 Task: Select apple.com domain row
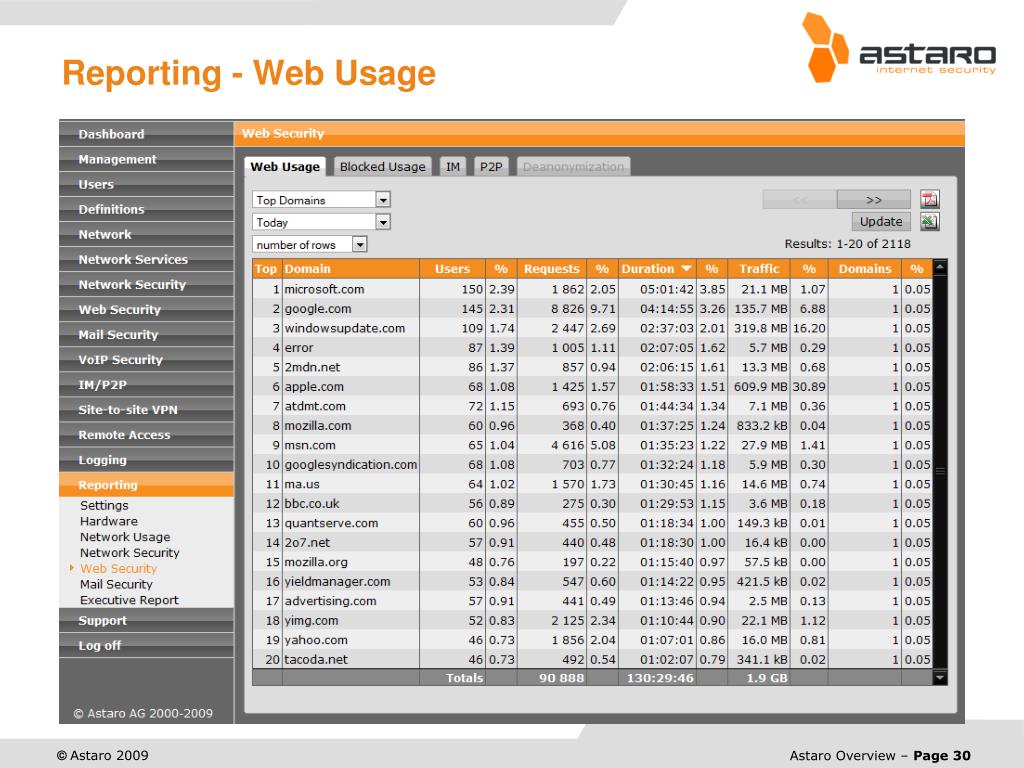point(592,387)
